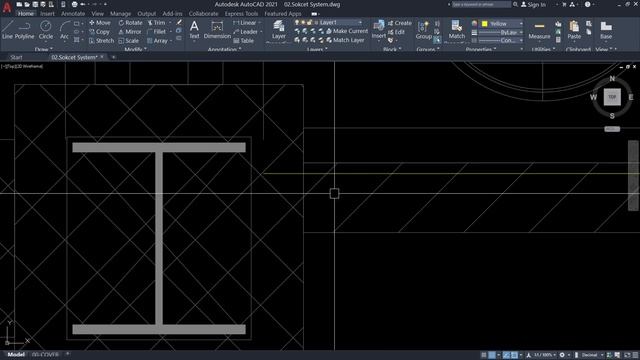Click the Measure utility tool
640x360 pixels.
(x=539, y=30)
